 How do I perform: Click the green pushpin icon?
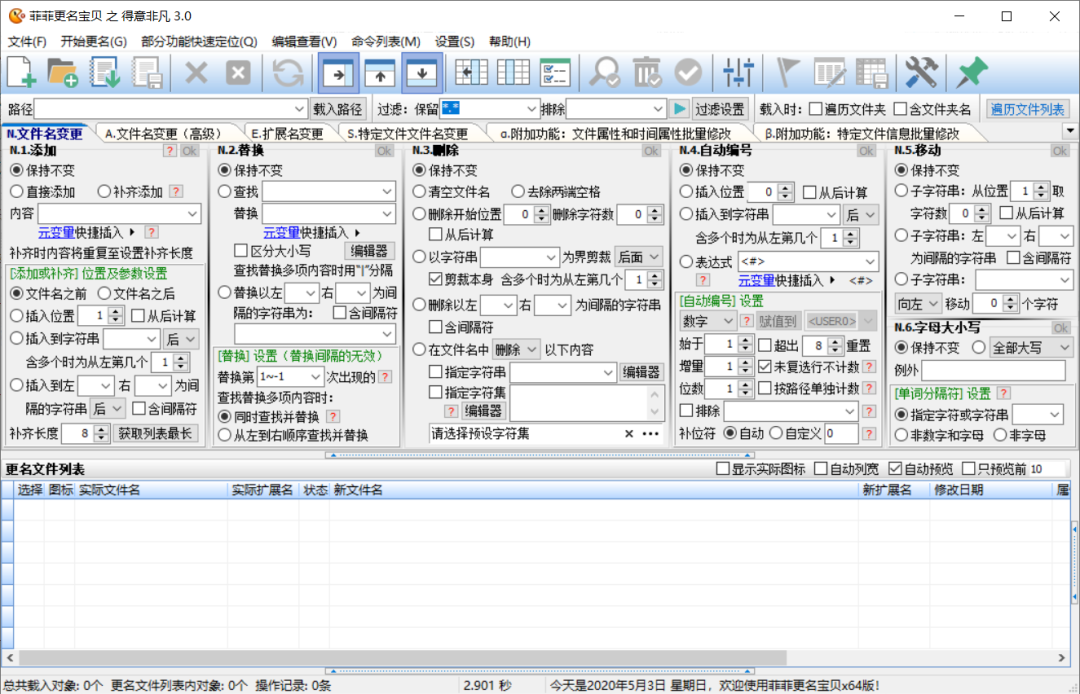click(x=971, y=72)
